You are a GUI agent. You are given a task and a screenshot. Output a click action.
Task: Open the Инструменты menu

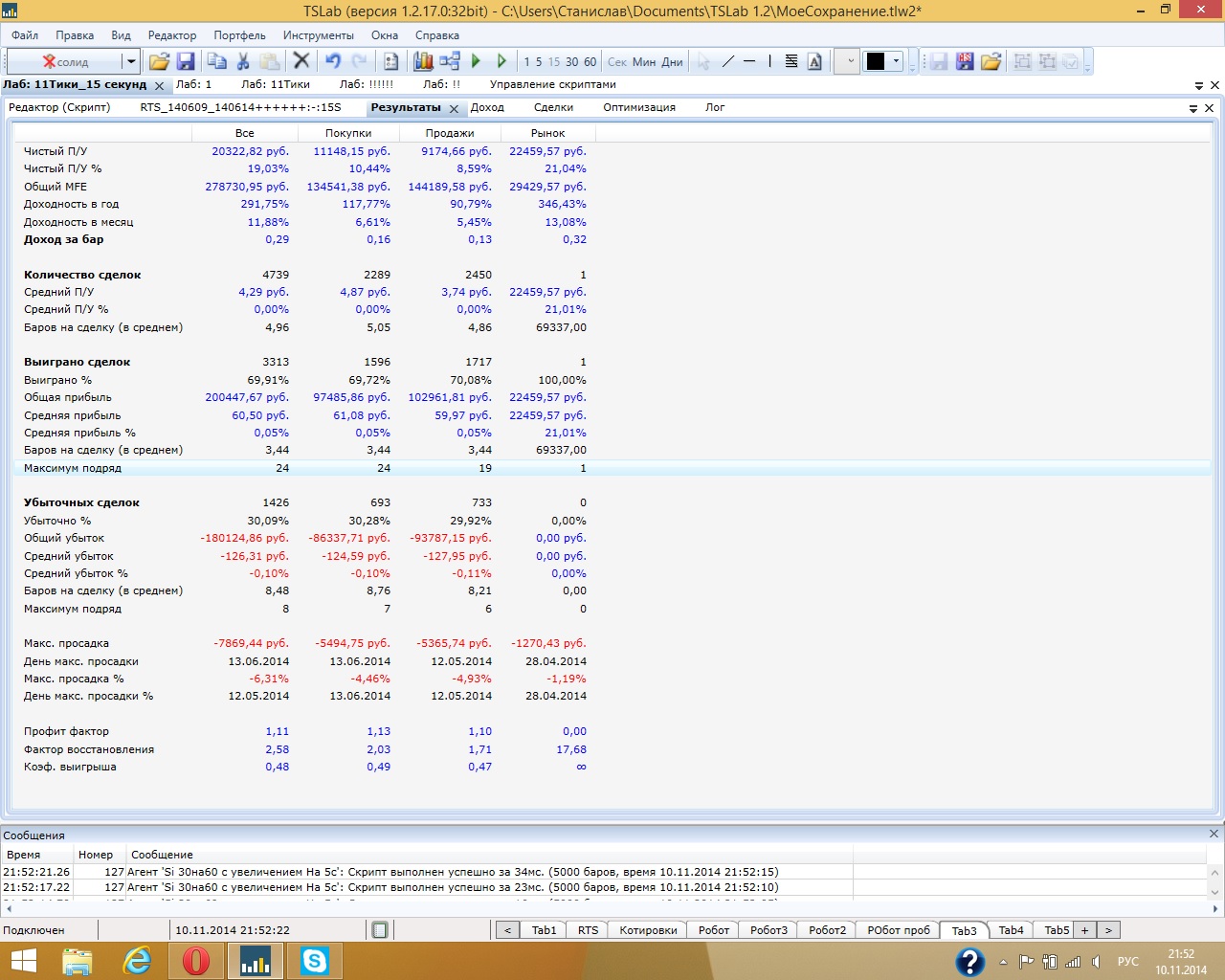318,35
